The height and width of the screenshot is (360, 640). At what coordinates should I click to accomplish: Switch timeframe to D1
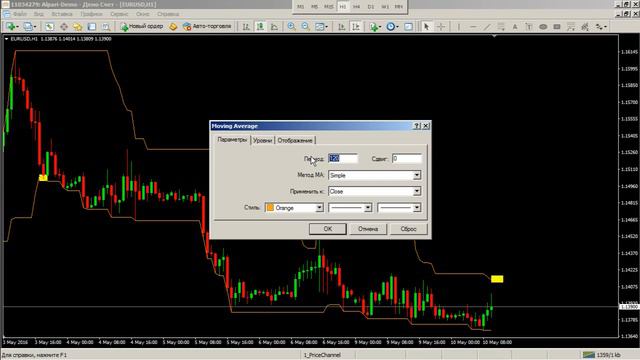click(x=371, y=7)
